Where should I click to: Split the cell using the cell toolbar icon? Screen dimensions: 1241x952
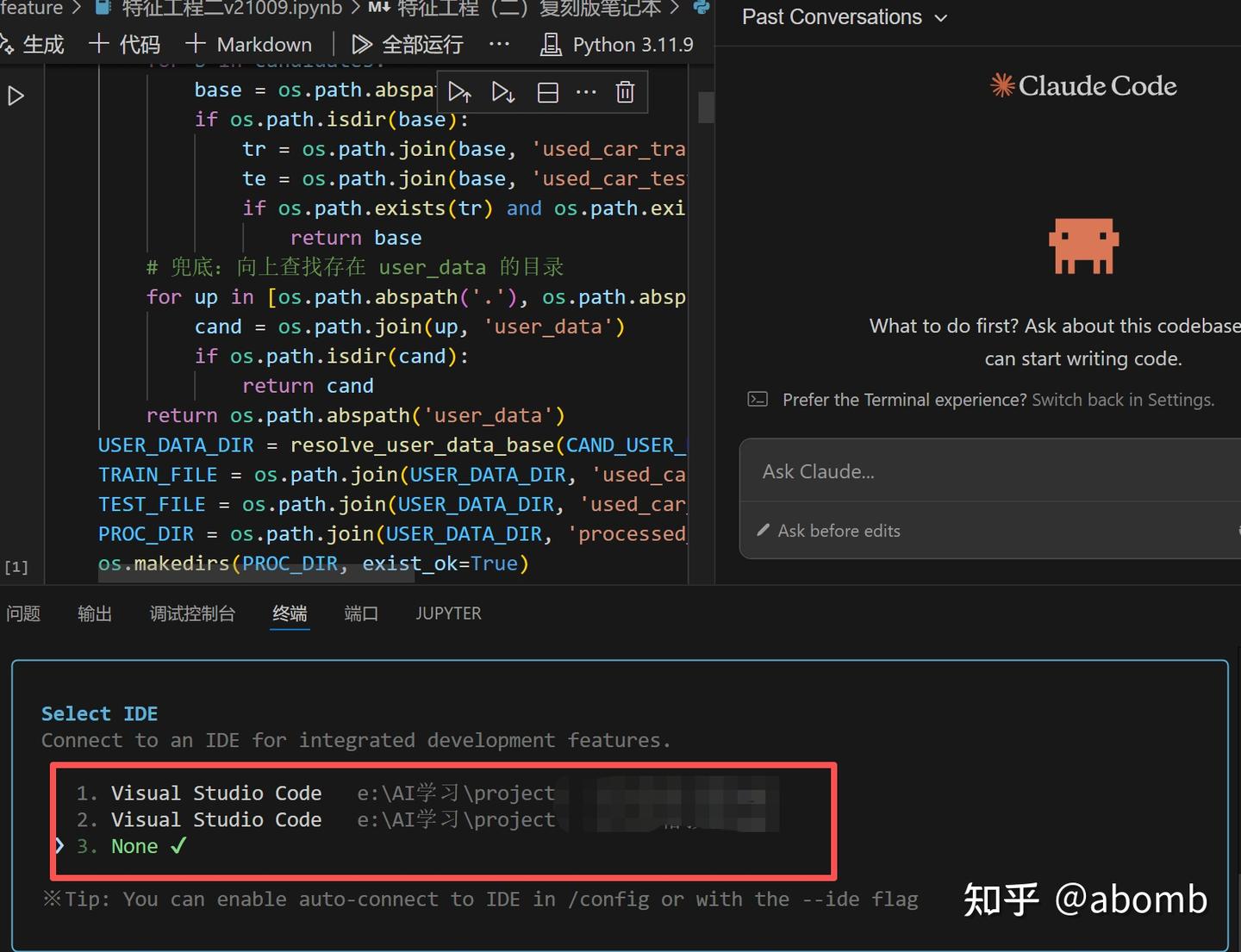[548, 92]
